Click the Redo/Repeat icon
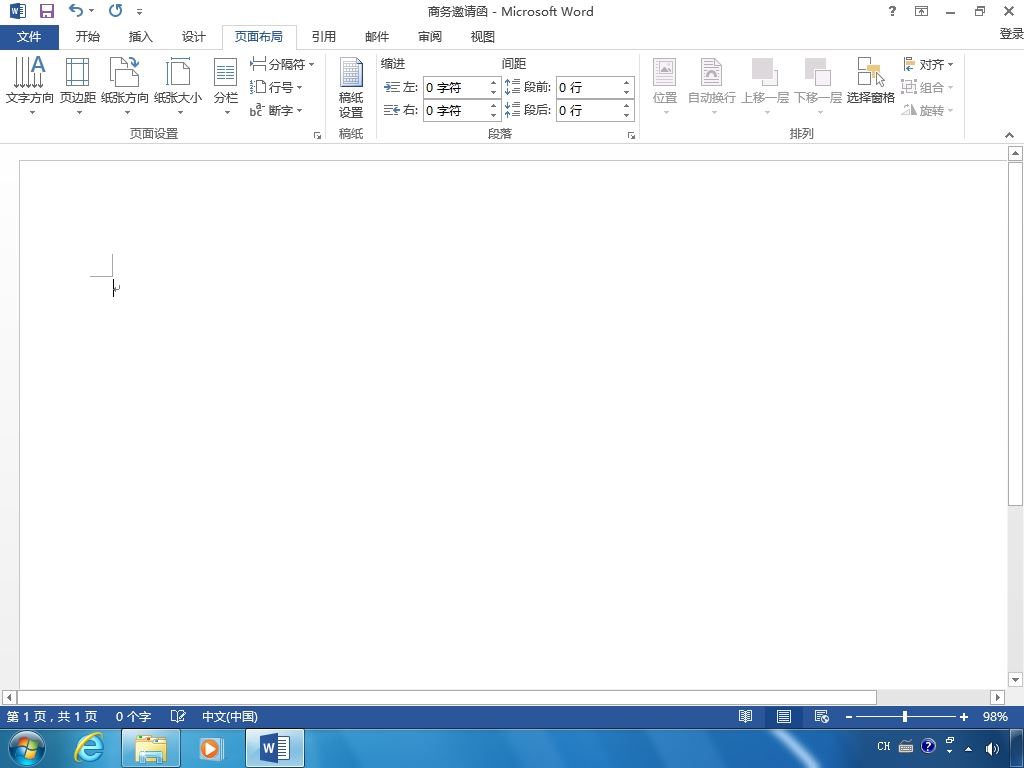Screen dimensions: 1024x768 pos(116,10)
